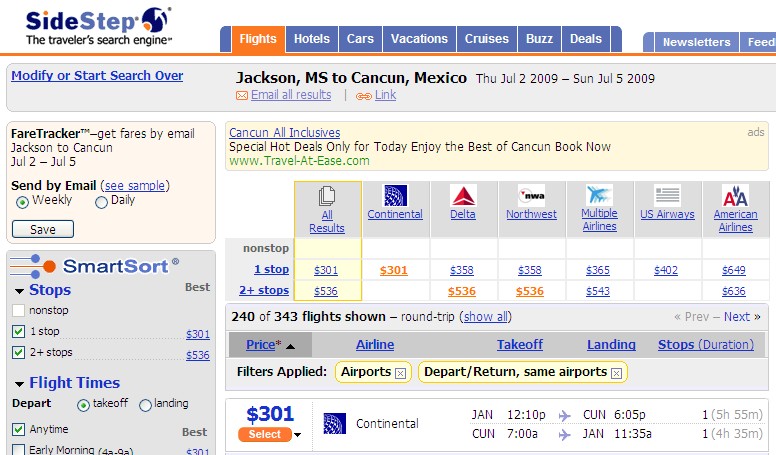776x455 pixels.
Task: Choose the landing radio option
Action: point(145,405)
